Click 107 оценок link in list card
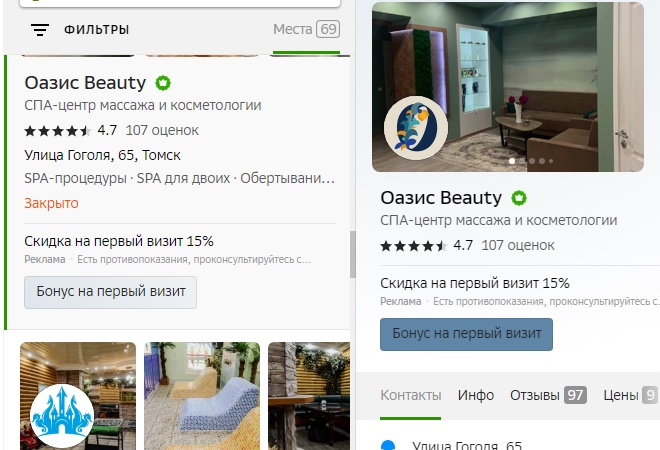This screenshot has width=660, height=450. point(162,130)
